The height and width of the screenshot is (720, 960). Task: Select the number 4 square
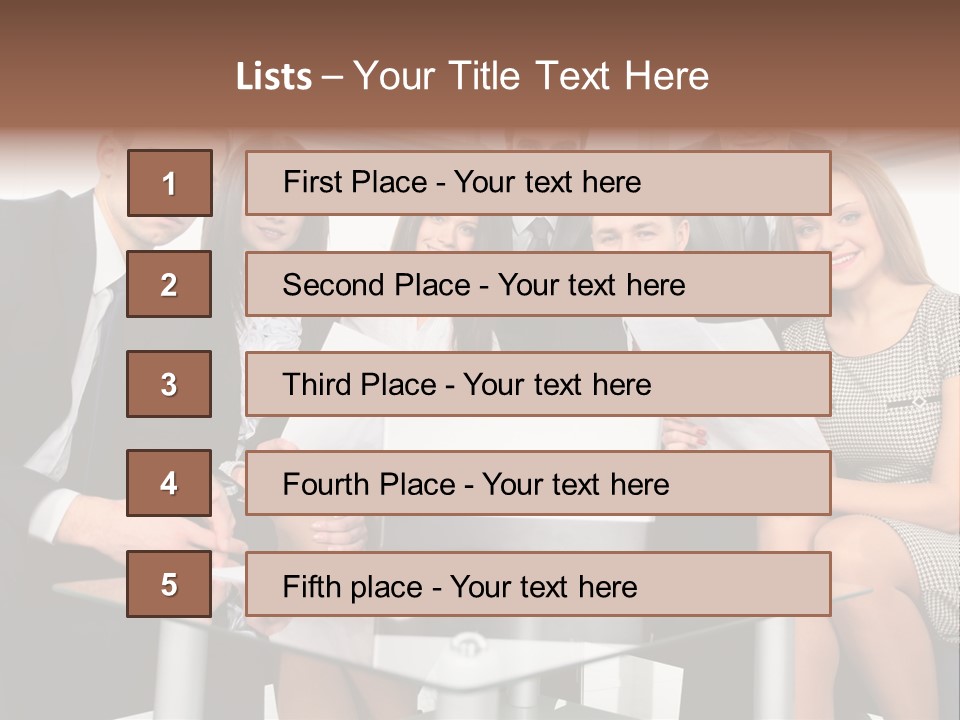click(169, 483)
